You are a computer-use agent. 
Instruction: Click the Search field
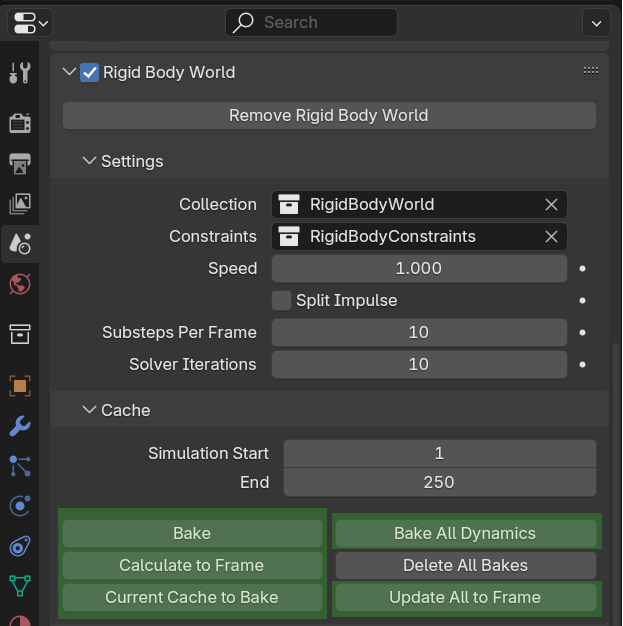[x=312, y=23]
